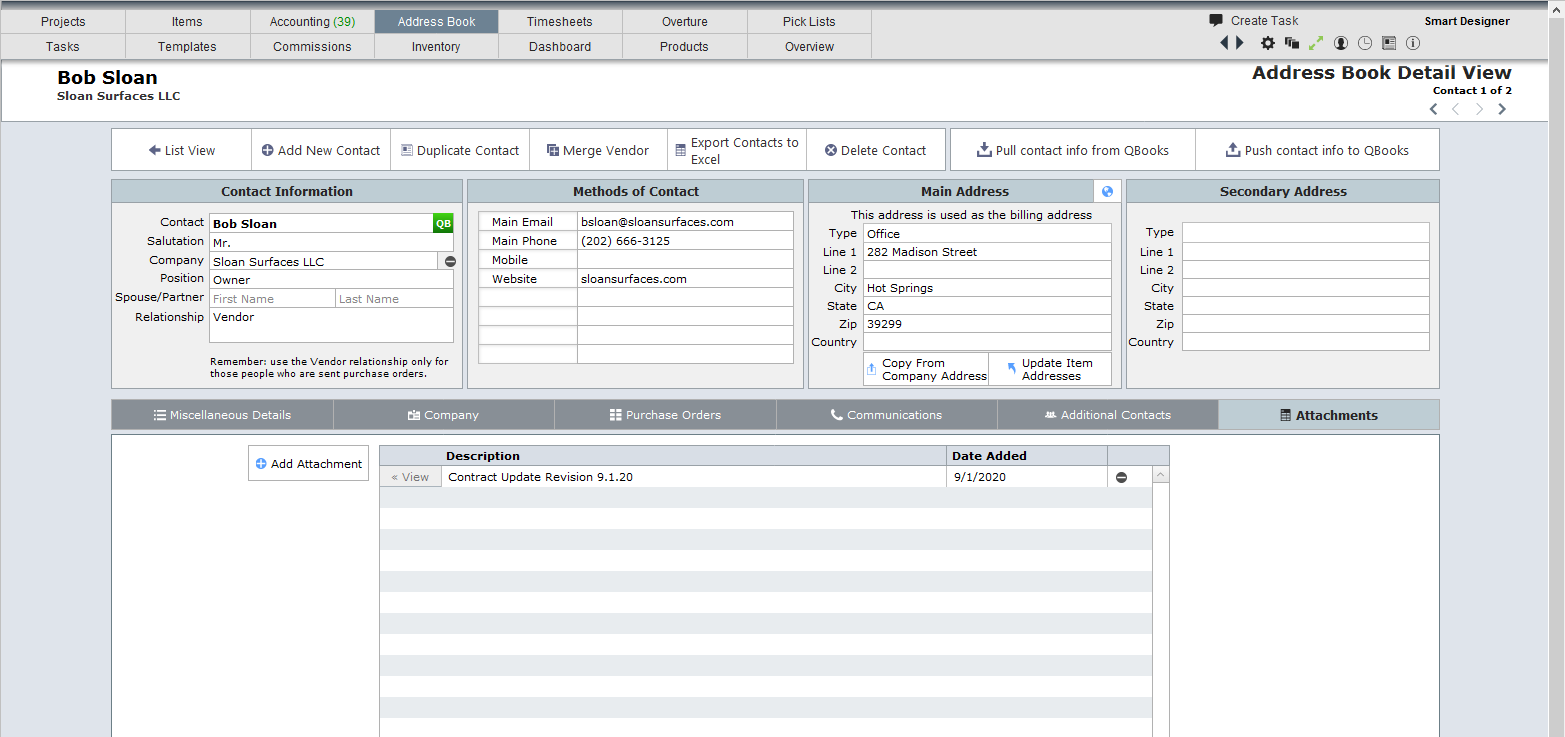Screen dimensions: 1565x737
Task: Click the clock icon in header
Action: coord(1365,43)
